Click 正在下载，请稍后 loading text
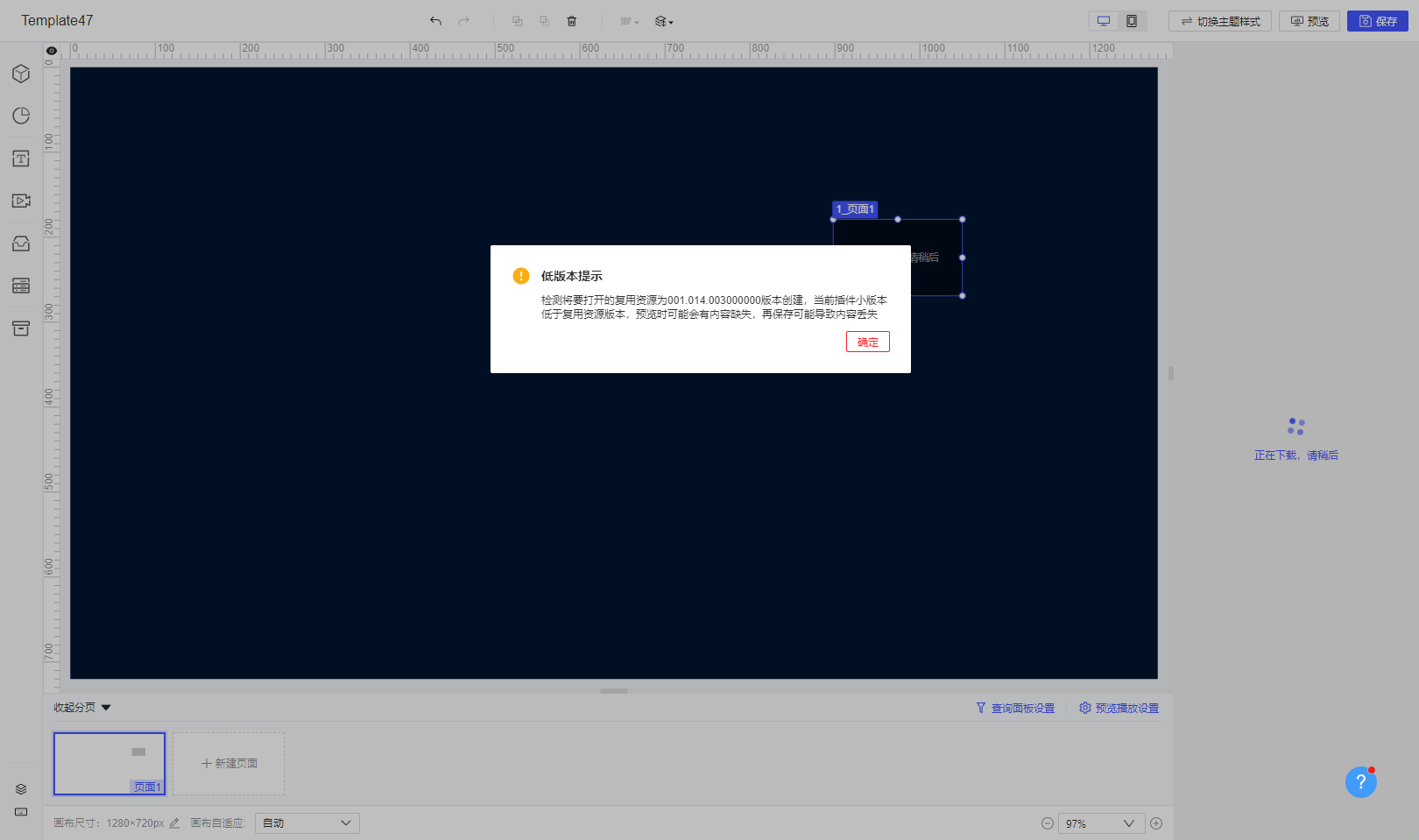 point(1296,455)
